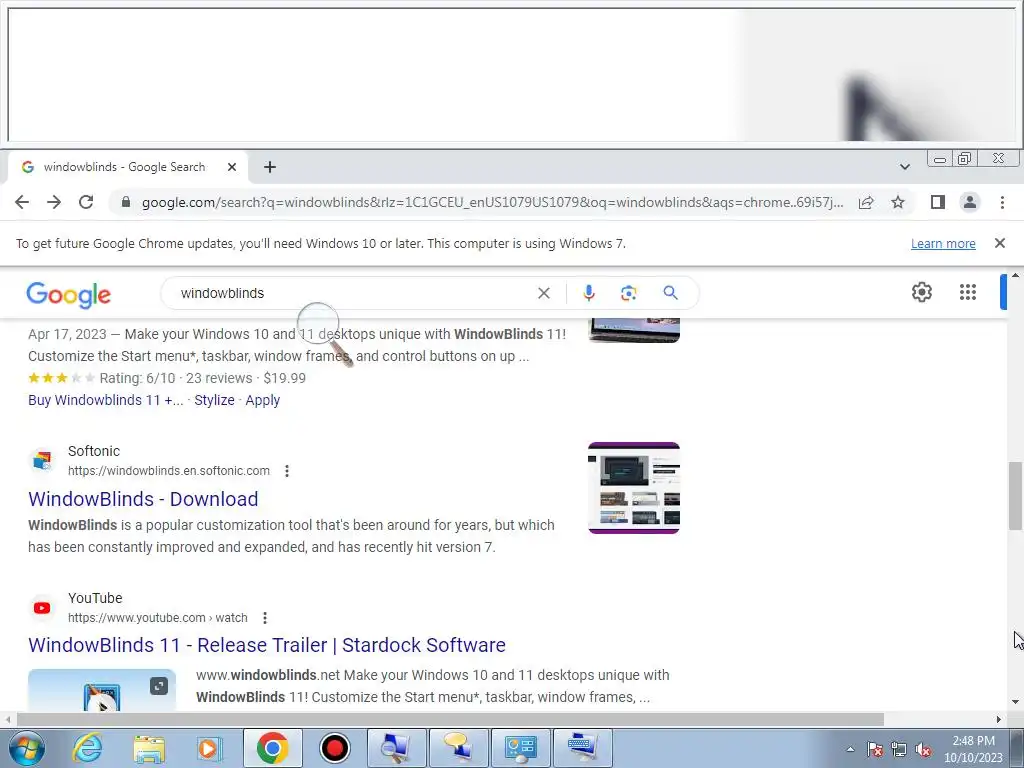Screen dimensions: 1024x768
Task: Click the Google logo
Action: point(69,295)
